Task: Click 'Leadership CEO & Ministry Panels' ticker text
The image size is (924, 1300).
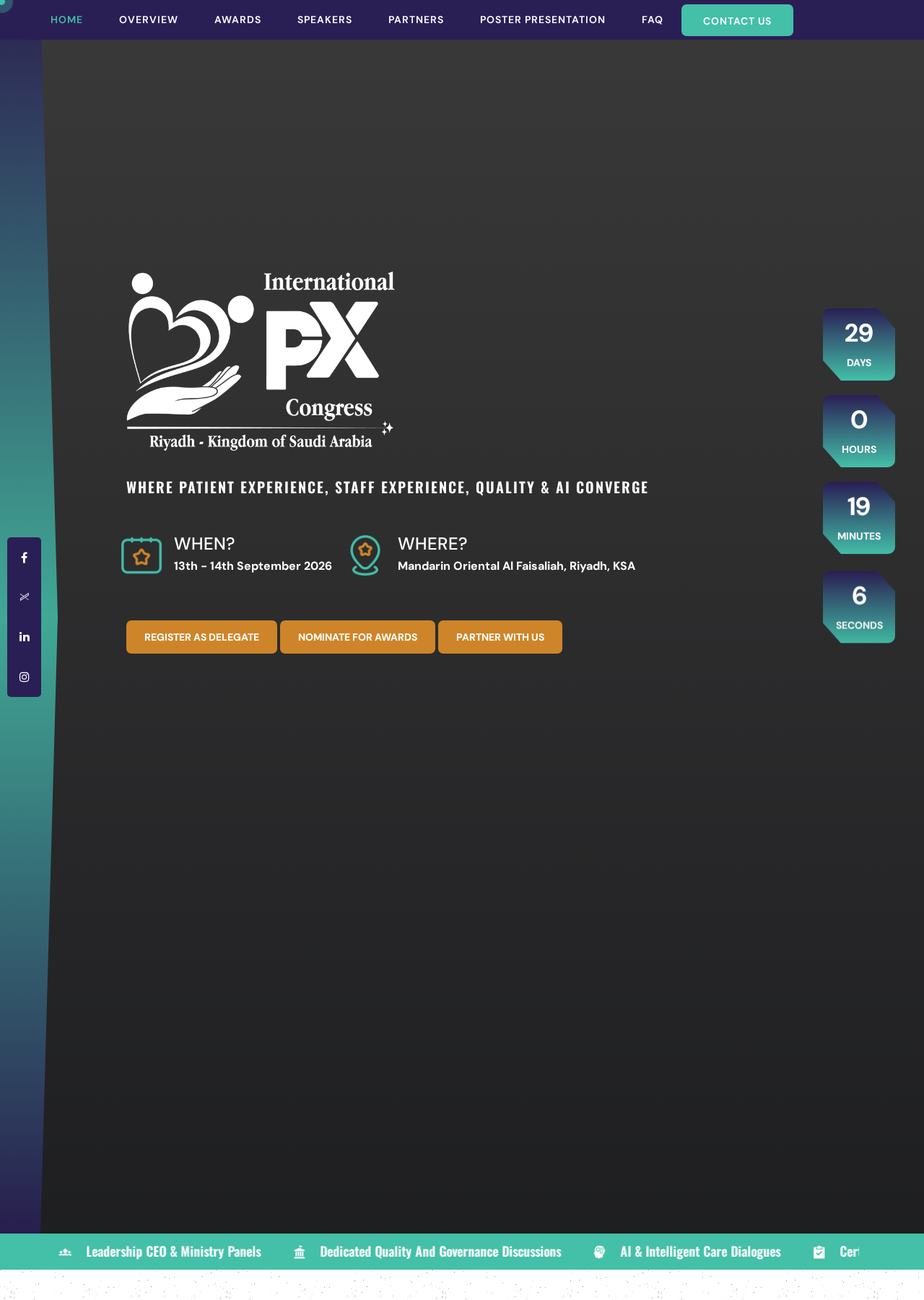Action: tap(173, 1252)
